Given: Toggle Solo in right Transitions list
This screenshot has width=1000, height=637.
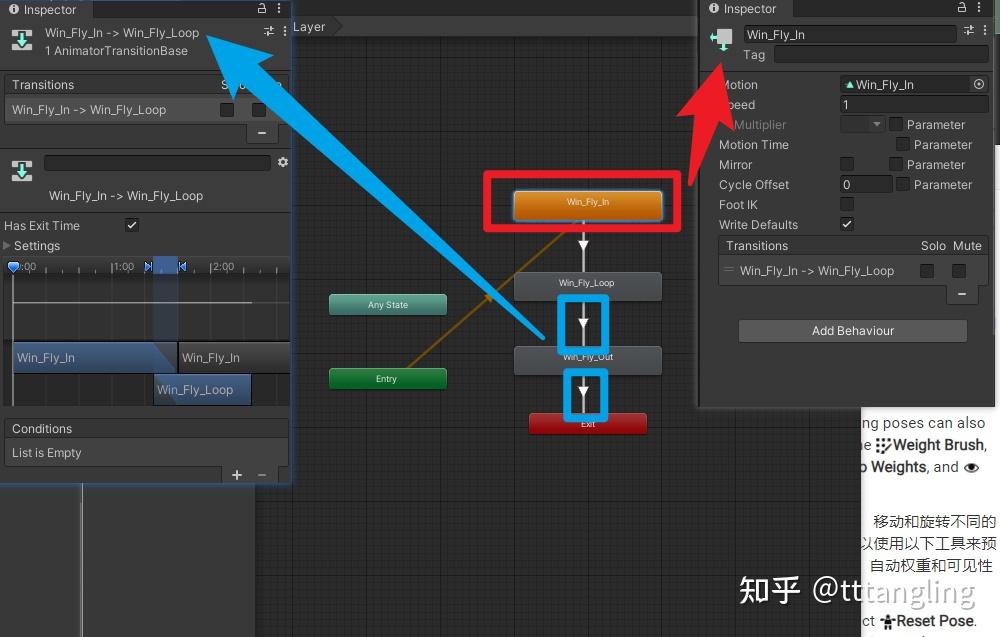Looking at the screenshot, I should pyautogui.click(x=927, y=271).
